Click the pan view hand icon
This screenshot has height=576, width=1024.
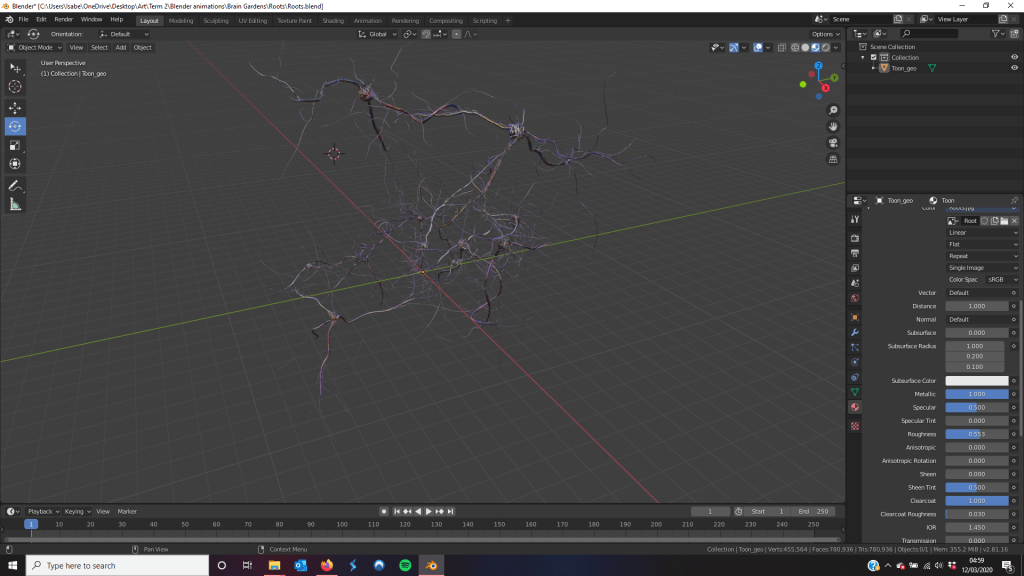833,127
